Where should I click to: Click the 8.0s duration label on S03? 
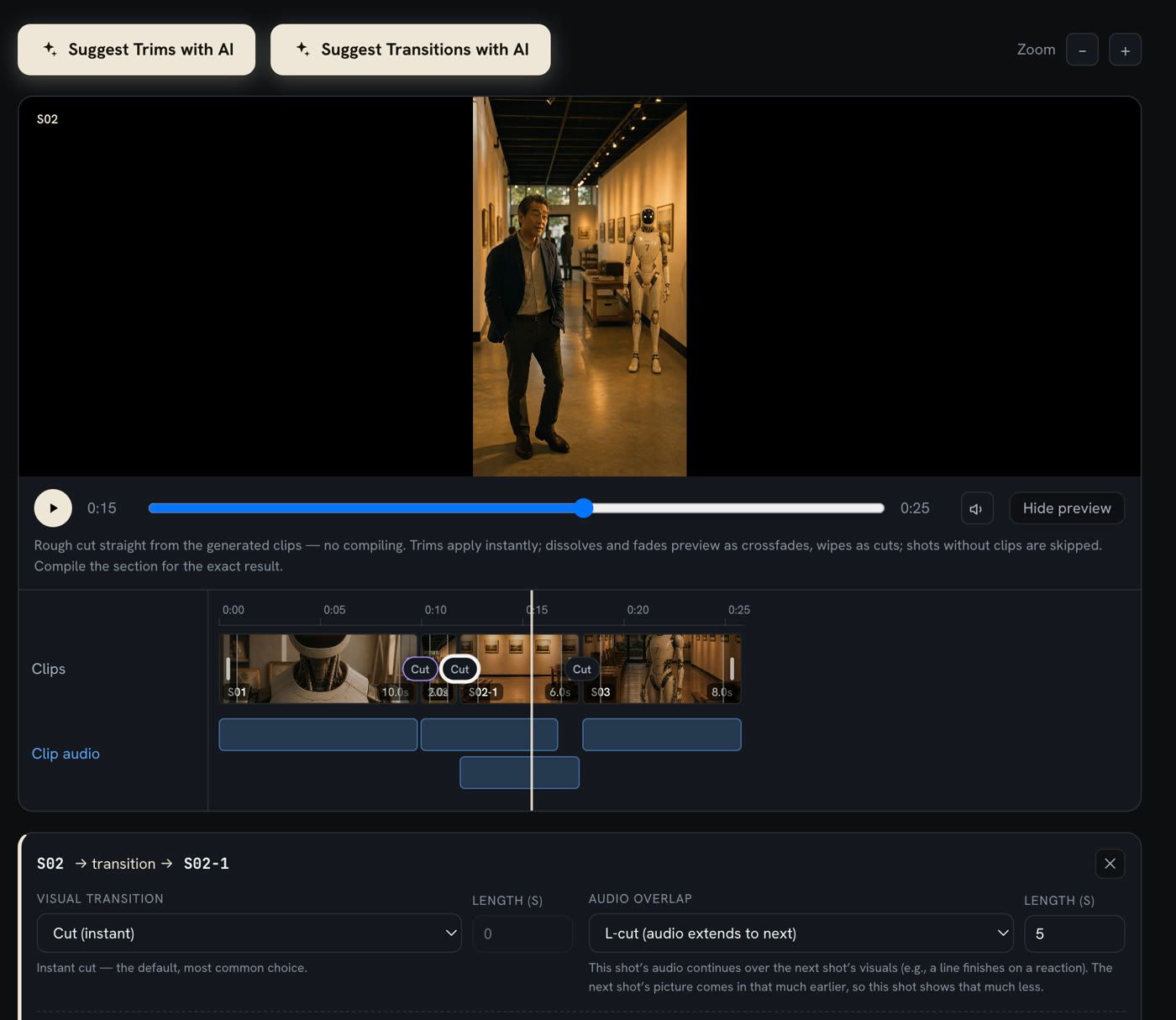(x=722, y=692)
